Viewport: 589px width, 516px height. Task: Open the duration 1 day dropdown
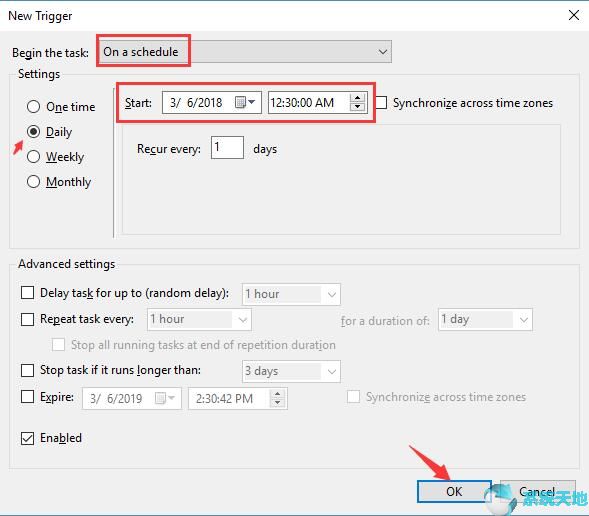(485, 320)
